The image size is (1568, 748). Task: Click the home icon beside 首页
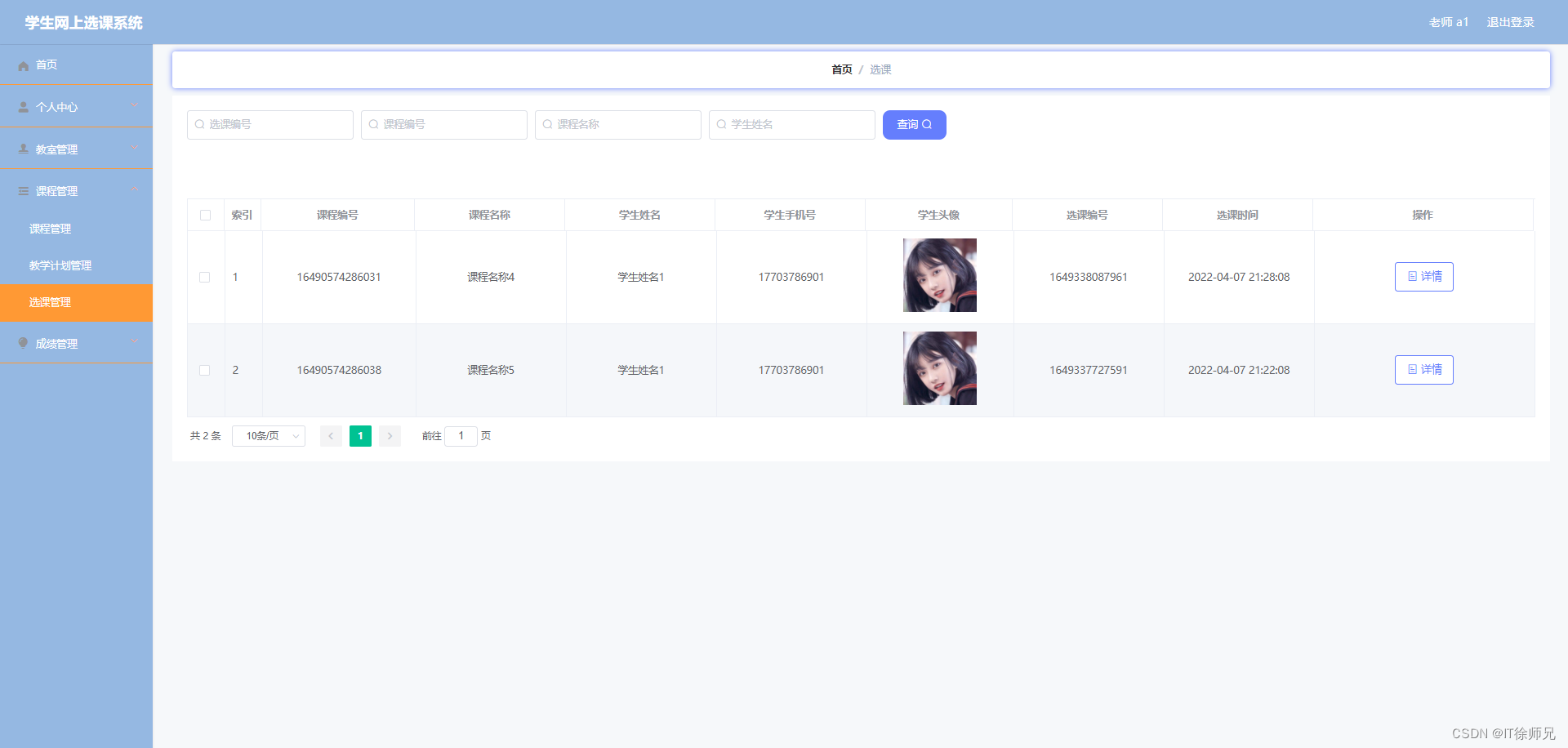(23, 65)
